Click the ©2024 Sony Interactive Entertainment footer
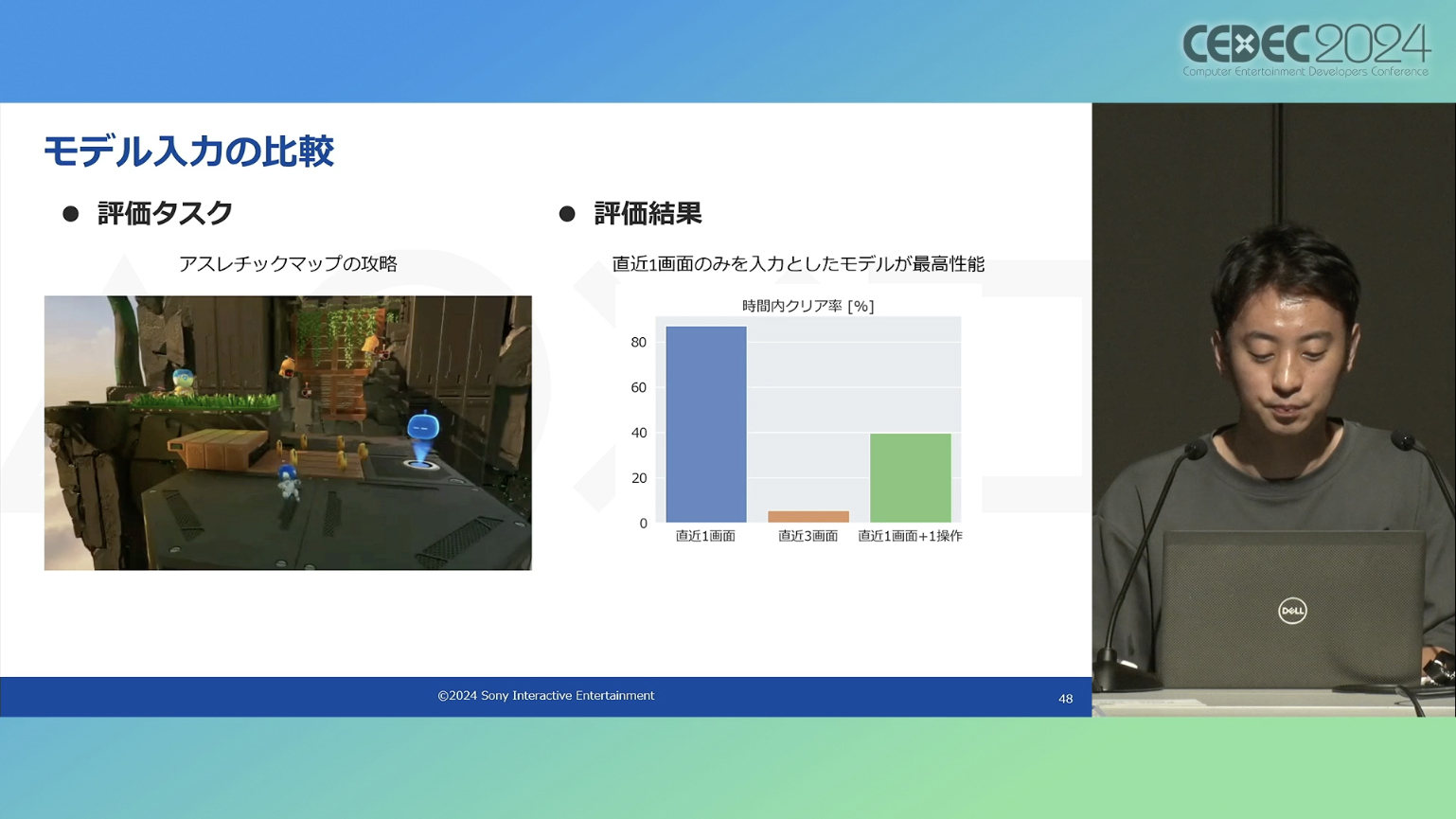 point(546,696)
